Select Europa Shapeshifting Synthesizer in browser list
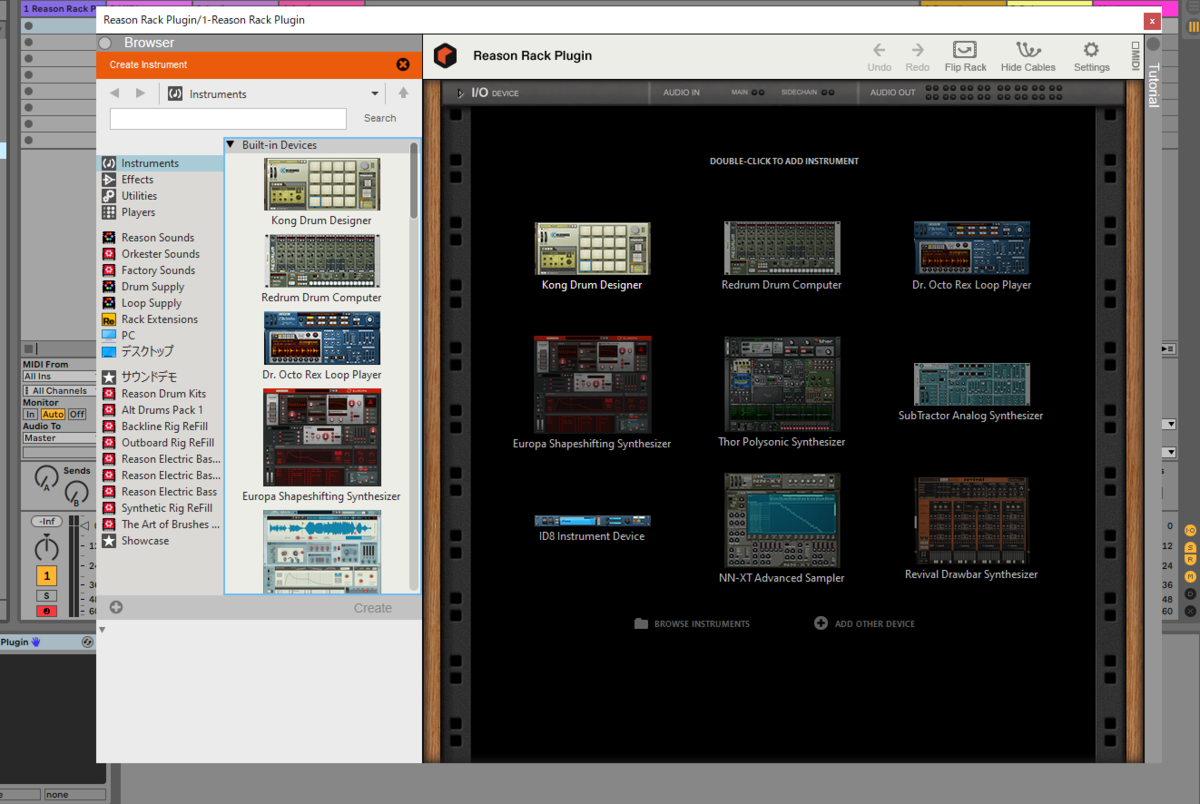The image size is (1200, 804). pos(321,445)
